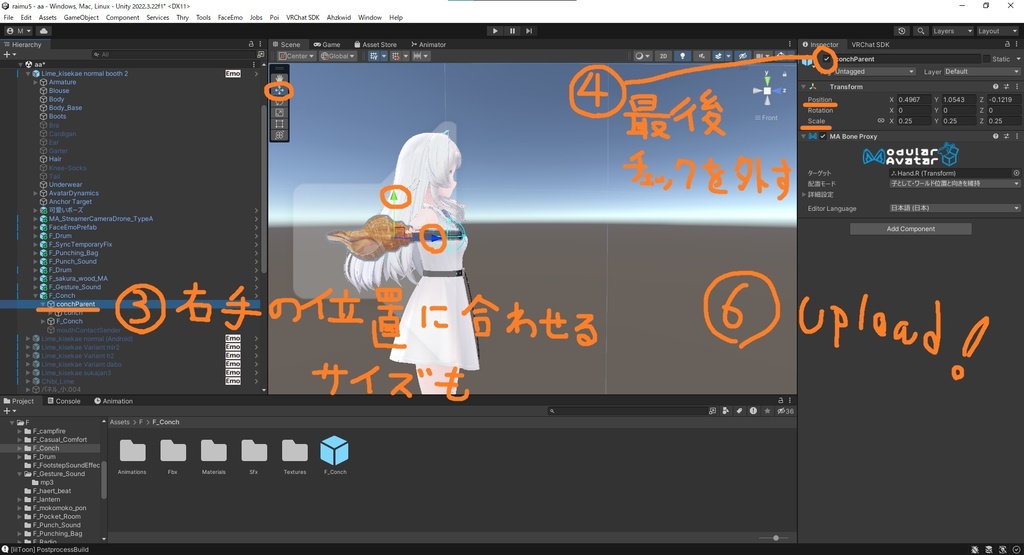Open Transform component presets icon
1024x555 pixels.
click(1006, 86)
